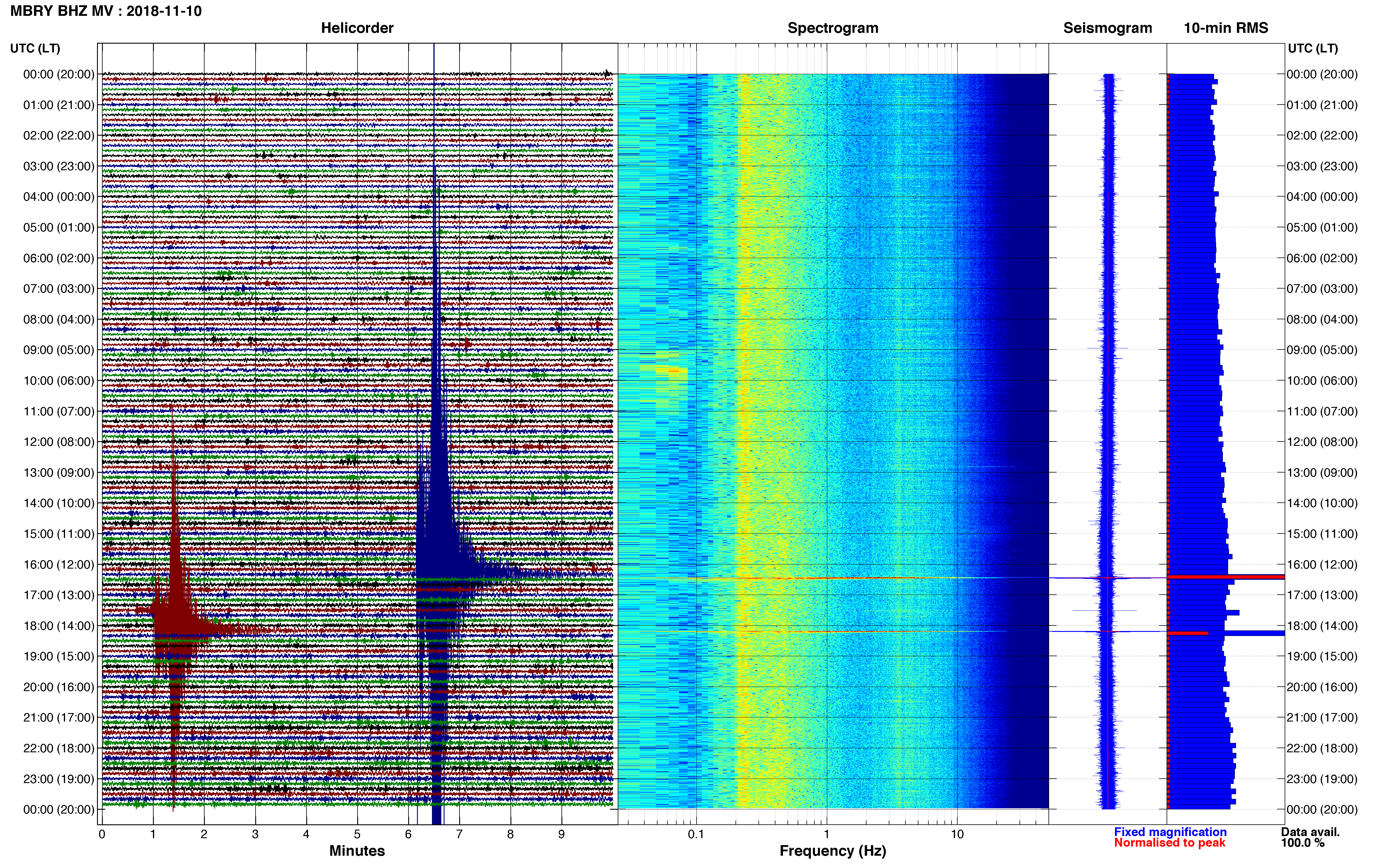This screenshot has height=868, width=1389.
Task: Click the Minutes axis label
Action: [357, 851]
